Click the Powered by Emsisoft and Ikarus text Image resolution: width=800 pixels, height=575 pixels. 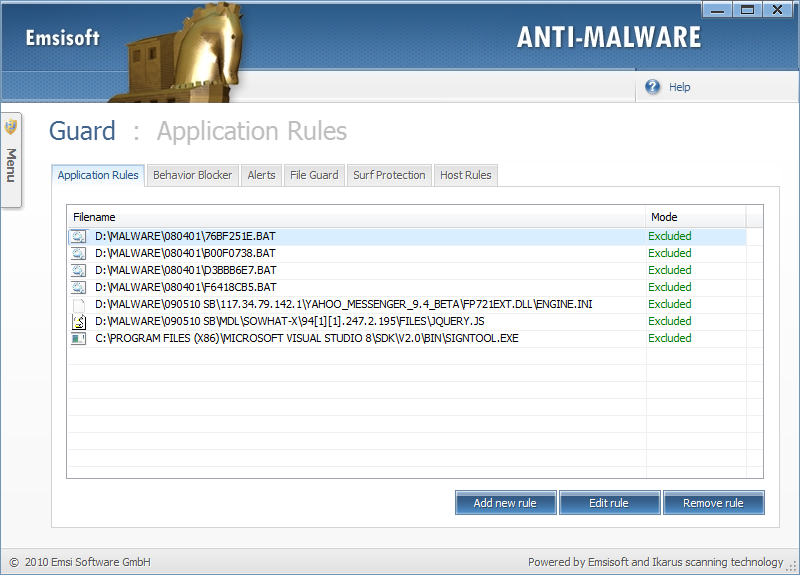point(656,562)
